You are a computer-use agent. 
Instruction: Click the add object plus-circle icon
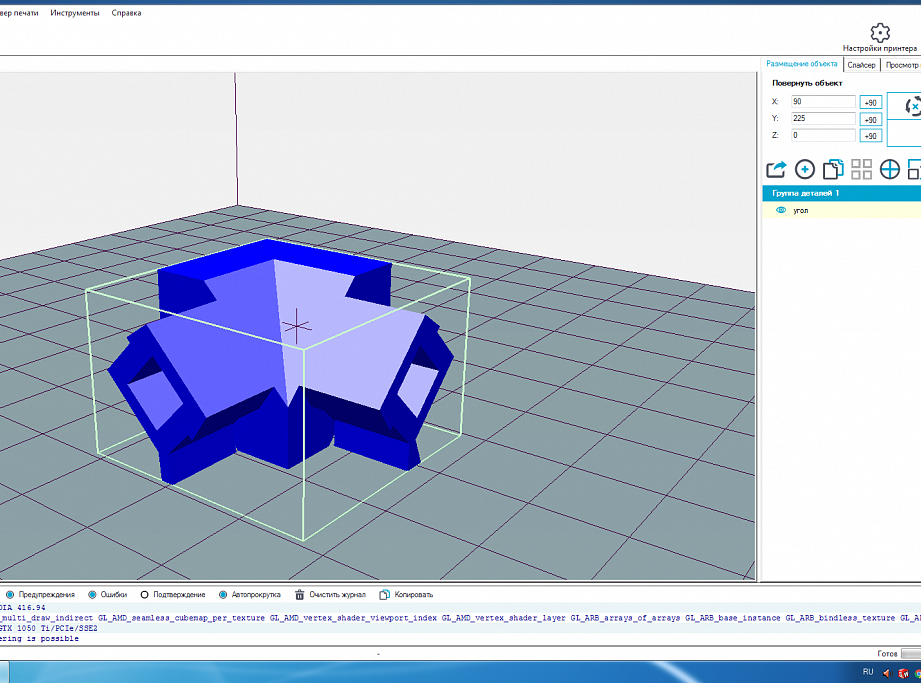pos(805,169)
